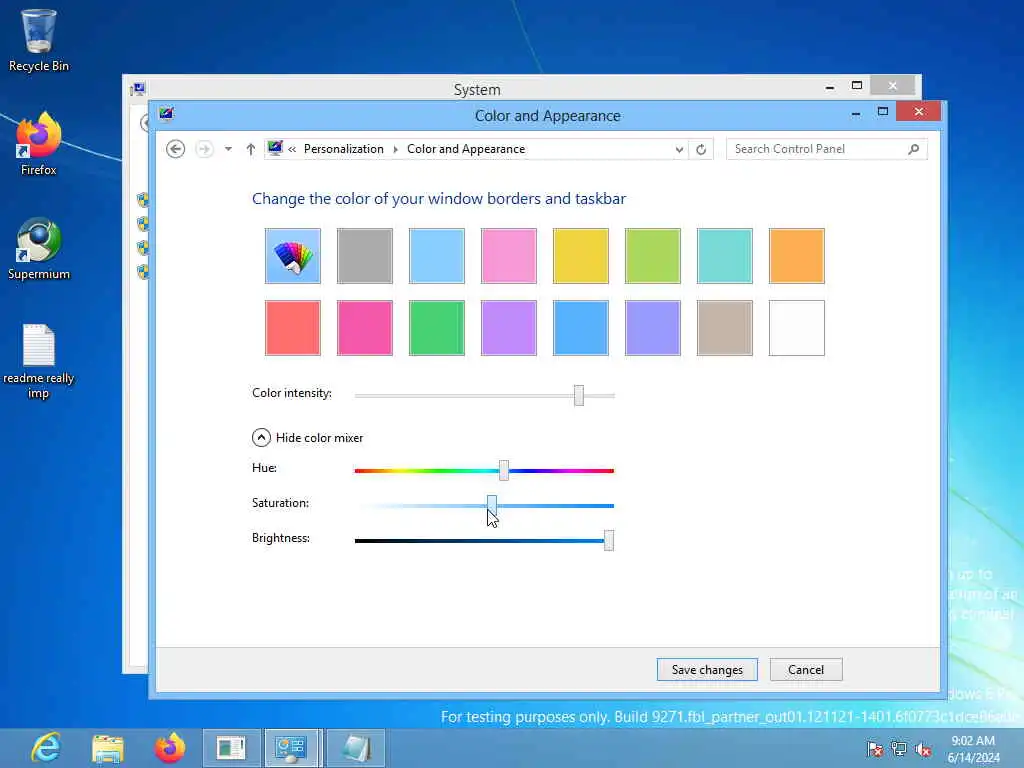Image resolution: width=1024 pixels, height=768 pixels.
Task: Open the address bar history dropdown
Action: point(679,150)
